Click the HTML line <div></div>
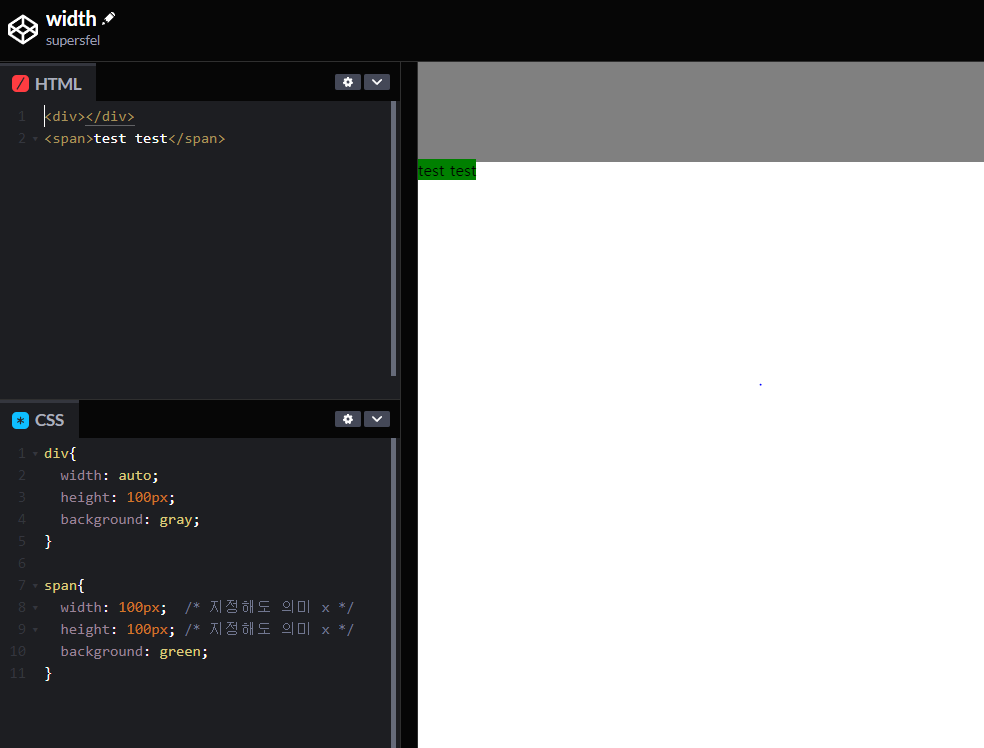 pyautogui.click(x=89, y=117)
